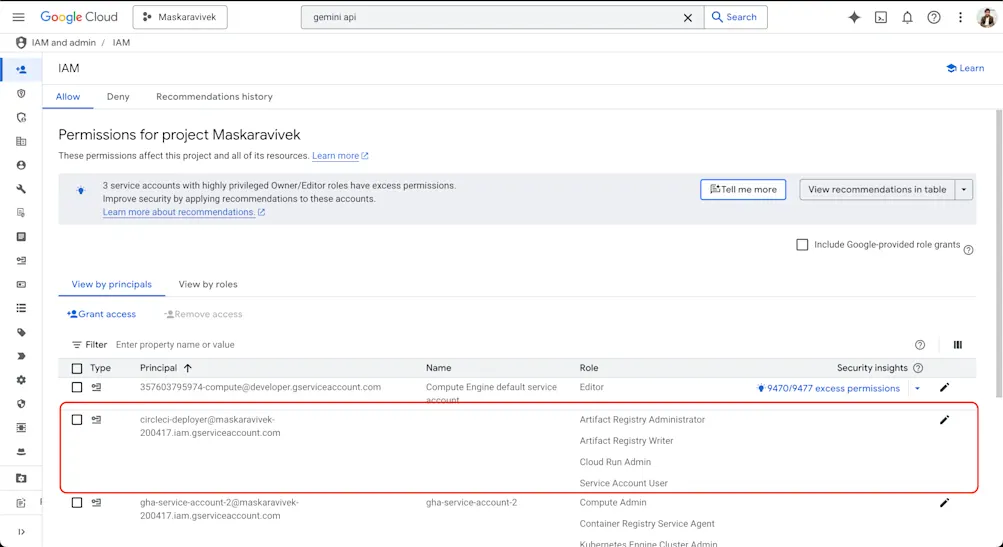1003x547 pixels.
Task: Edit the gha-service-account-2 principal with pencil
Action: click(944, 503)
